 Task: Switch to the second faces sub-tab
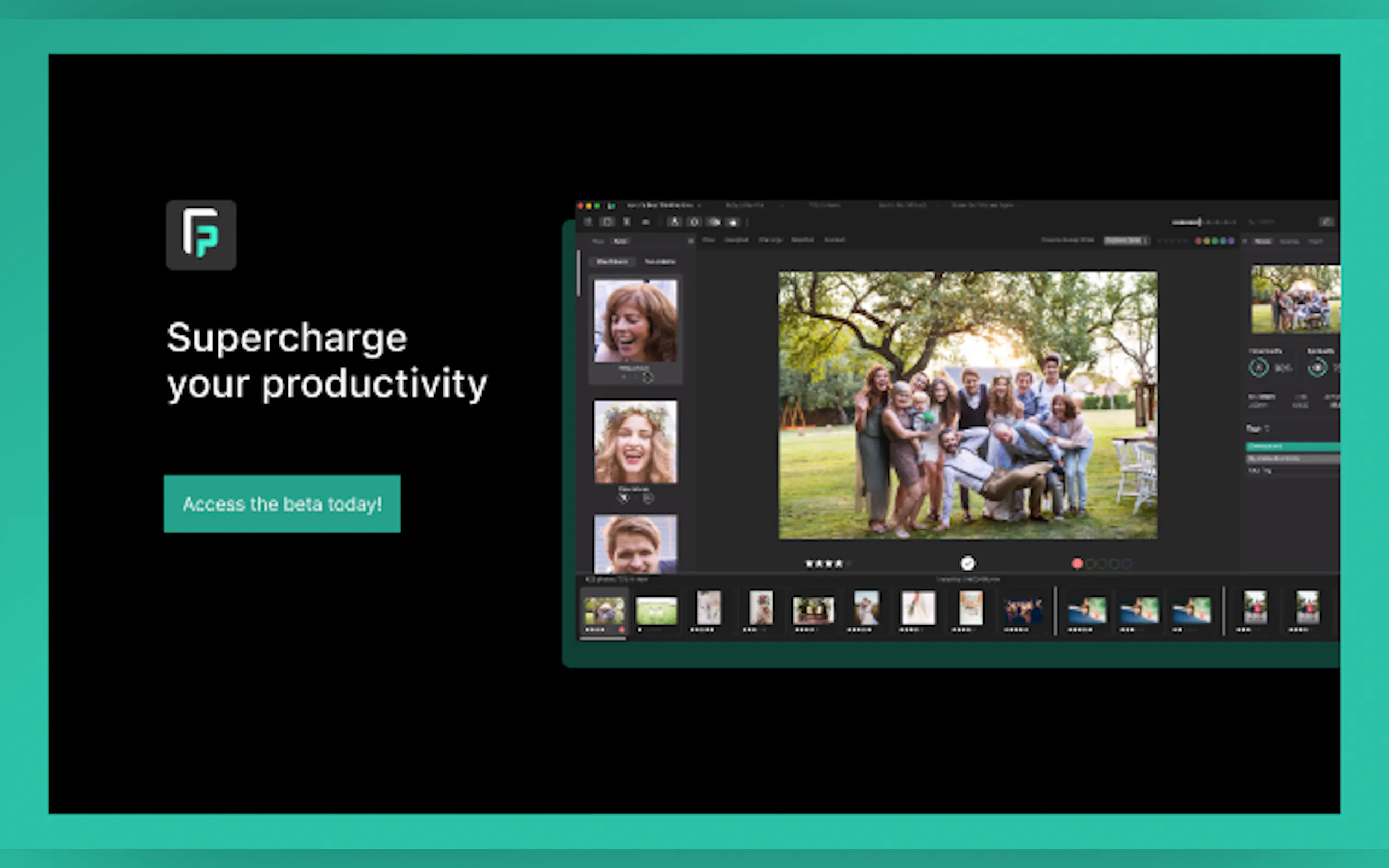660,262
